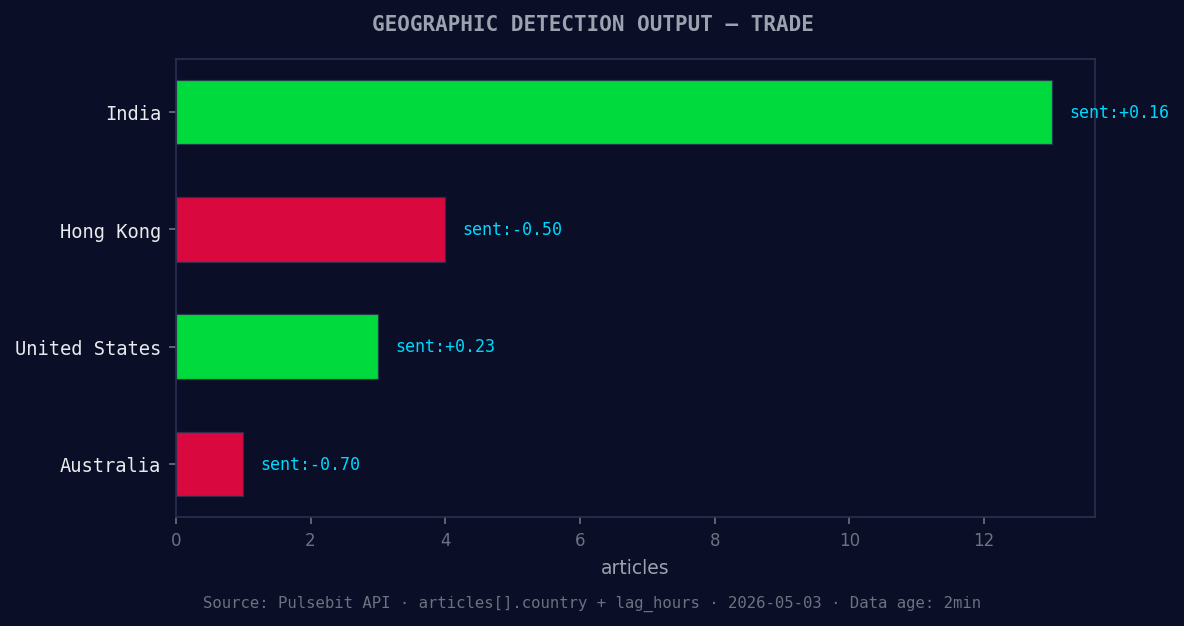Screen dimensions: 1184x626
Task: Click the 'sent:-0.50' annotation
Action: tap(512, 230)
